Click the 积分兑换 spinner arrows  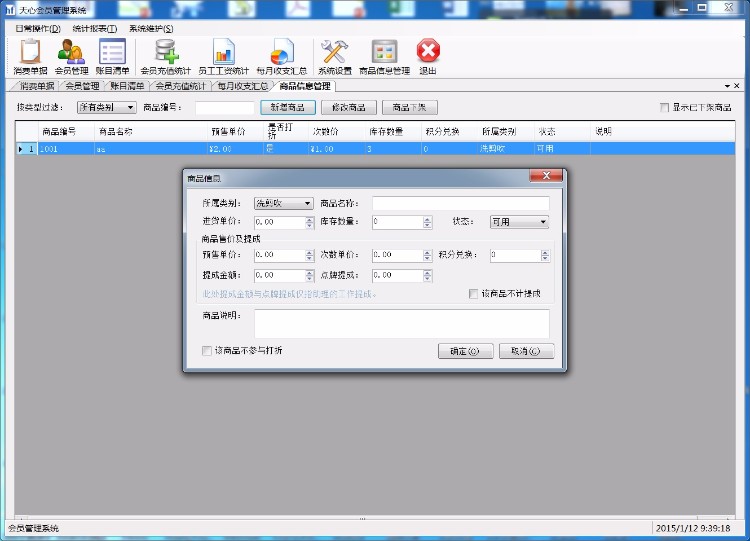coord(545,255)
